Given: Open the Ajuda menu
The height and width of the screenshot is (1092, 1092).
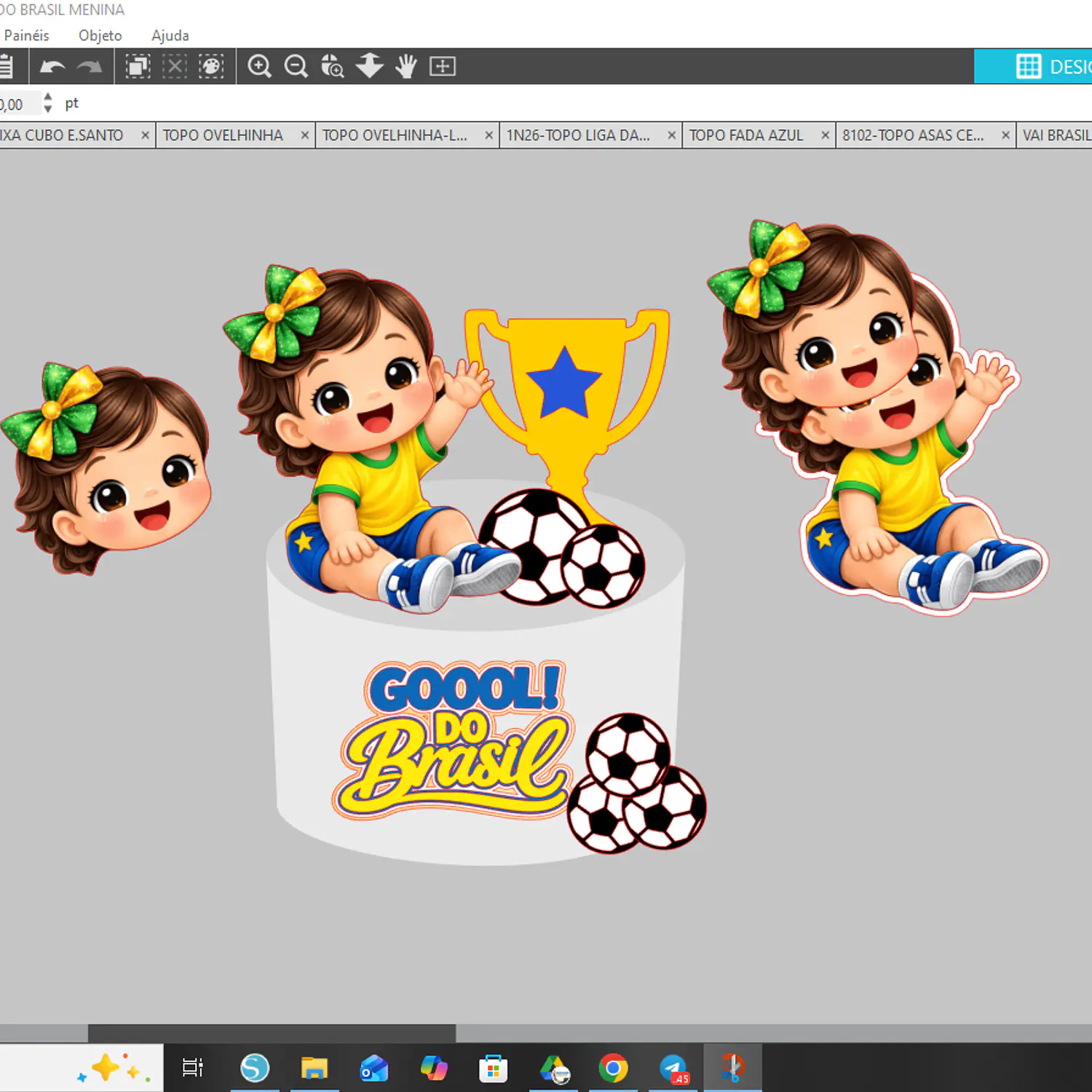Looking at the screenshot, I should [170, 35].
